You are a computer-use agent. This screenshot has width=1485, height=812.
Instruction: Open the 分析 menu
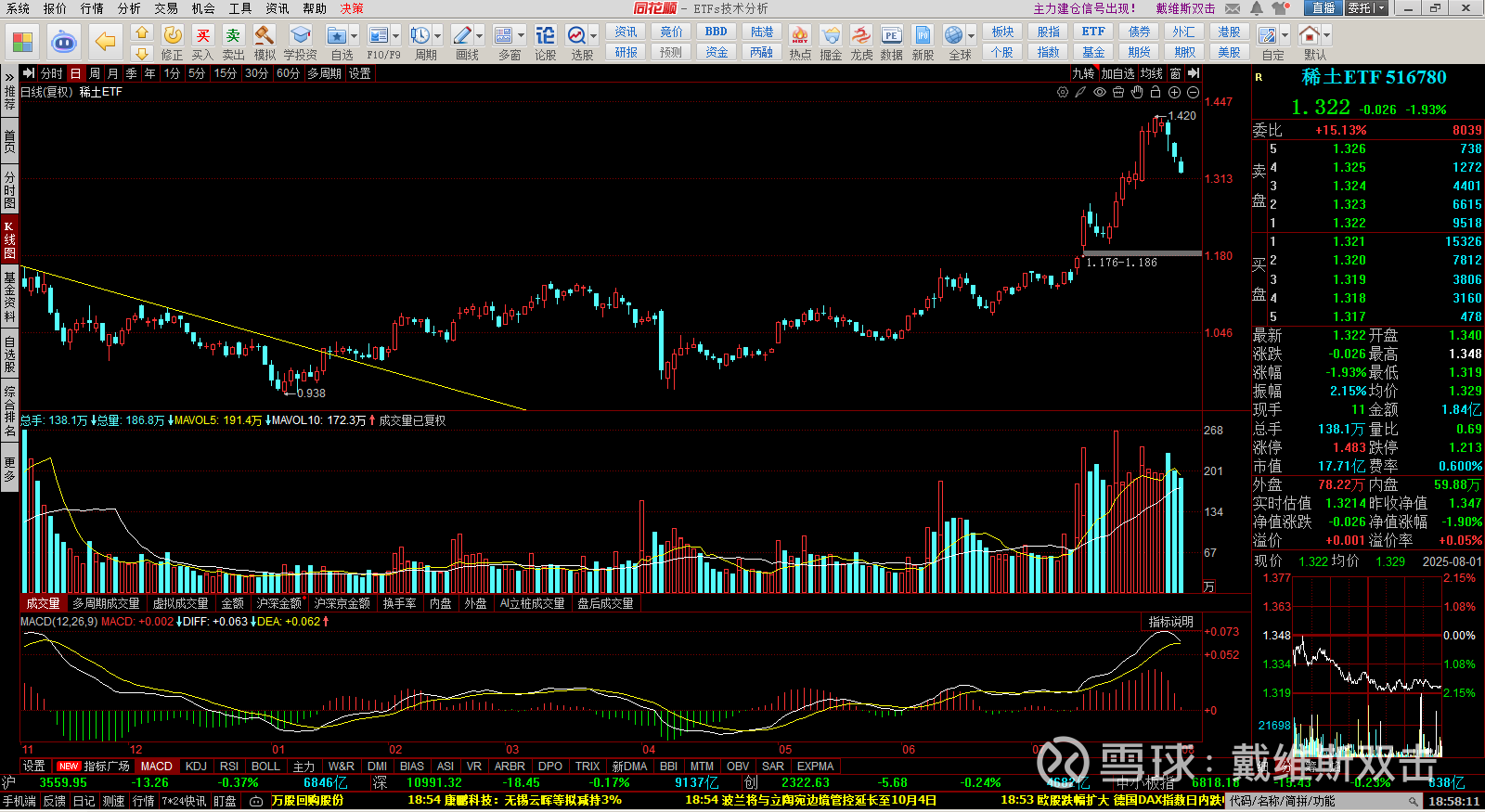[x=129, y=8]
